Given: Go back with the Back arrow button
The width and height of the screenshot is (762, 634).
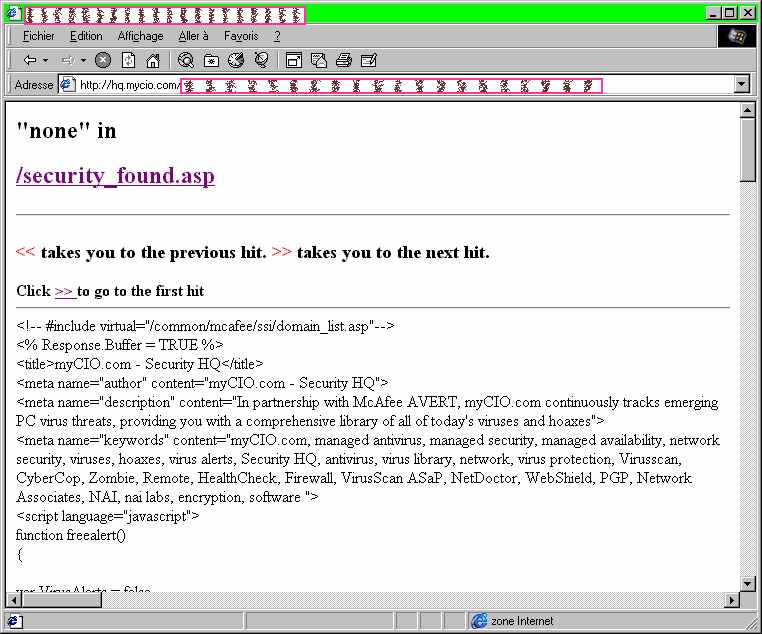Looking at the screenshot, I should [30, 60].
